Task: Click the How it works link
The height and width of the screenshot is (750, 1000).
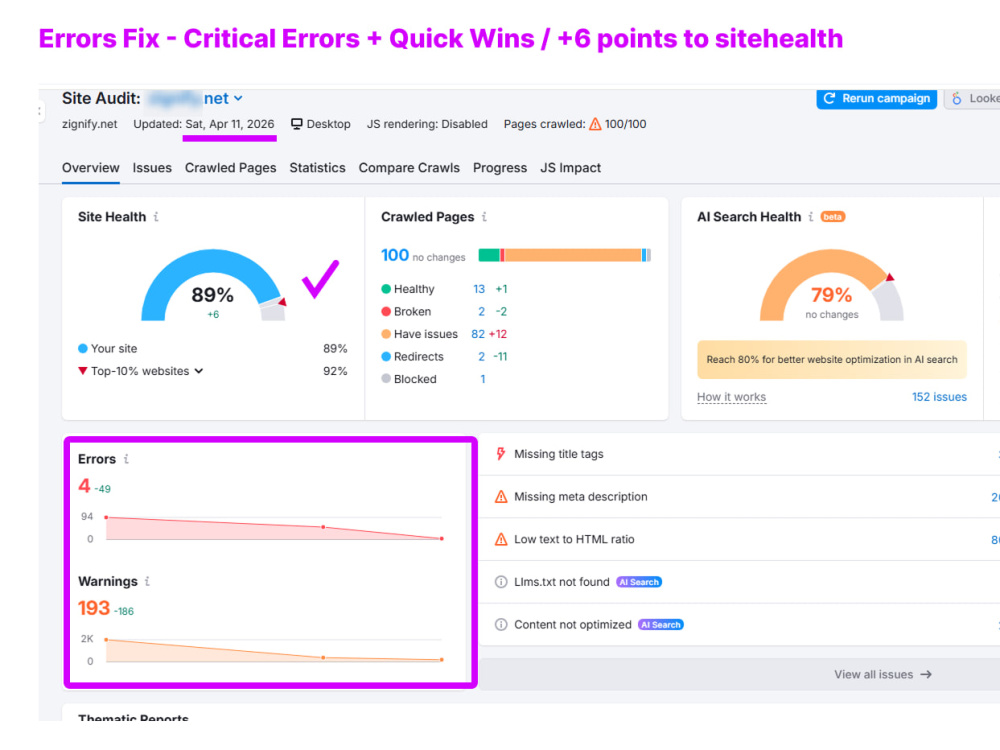Action: (732, 397)
